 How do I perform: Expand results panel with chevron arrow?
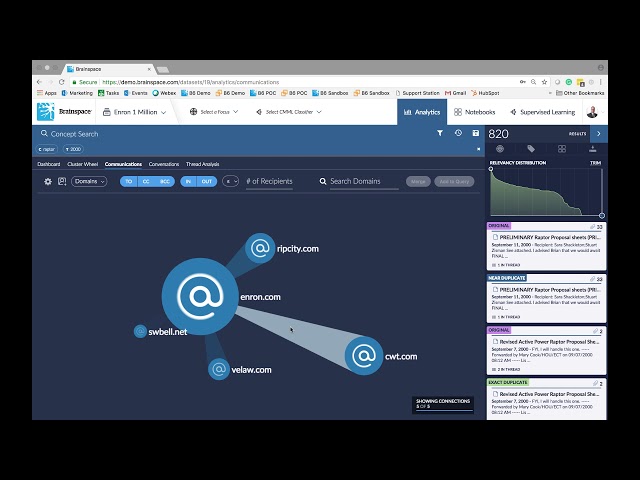[599, 133]
